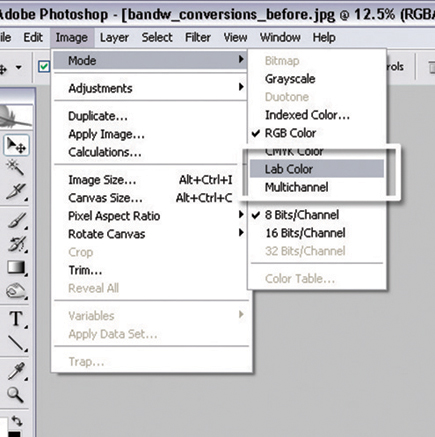Pick the Magic Wand tool
The width and height of the screenshot is (435, 437).
[15, 167]
